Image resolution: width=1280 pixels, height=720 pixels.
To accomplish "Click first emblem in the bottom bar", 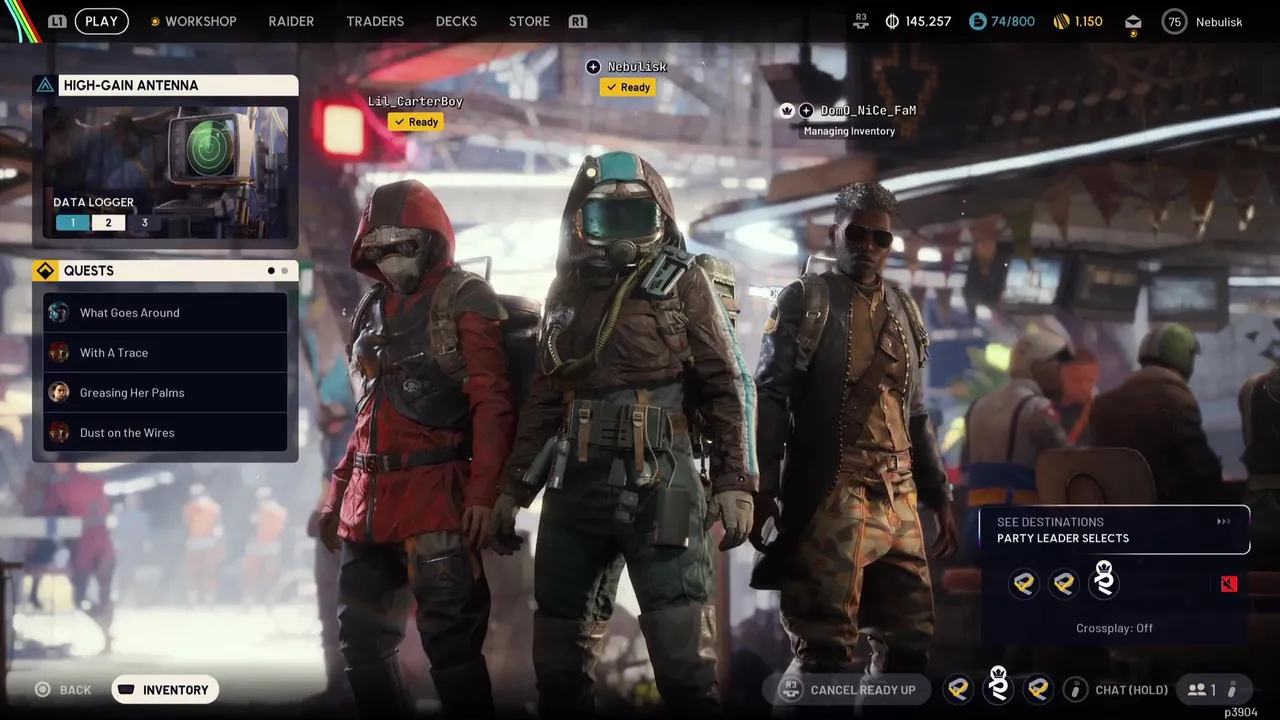I will pyautogui.click(x=958, y=689).
